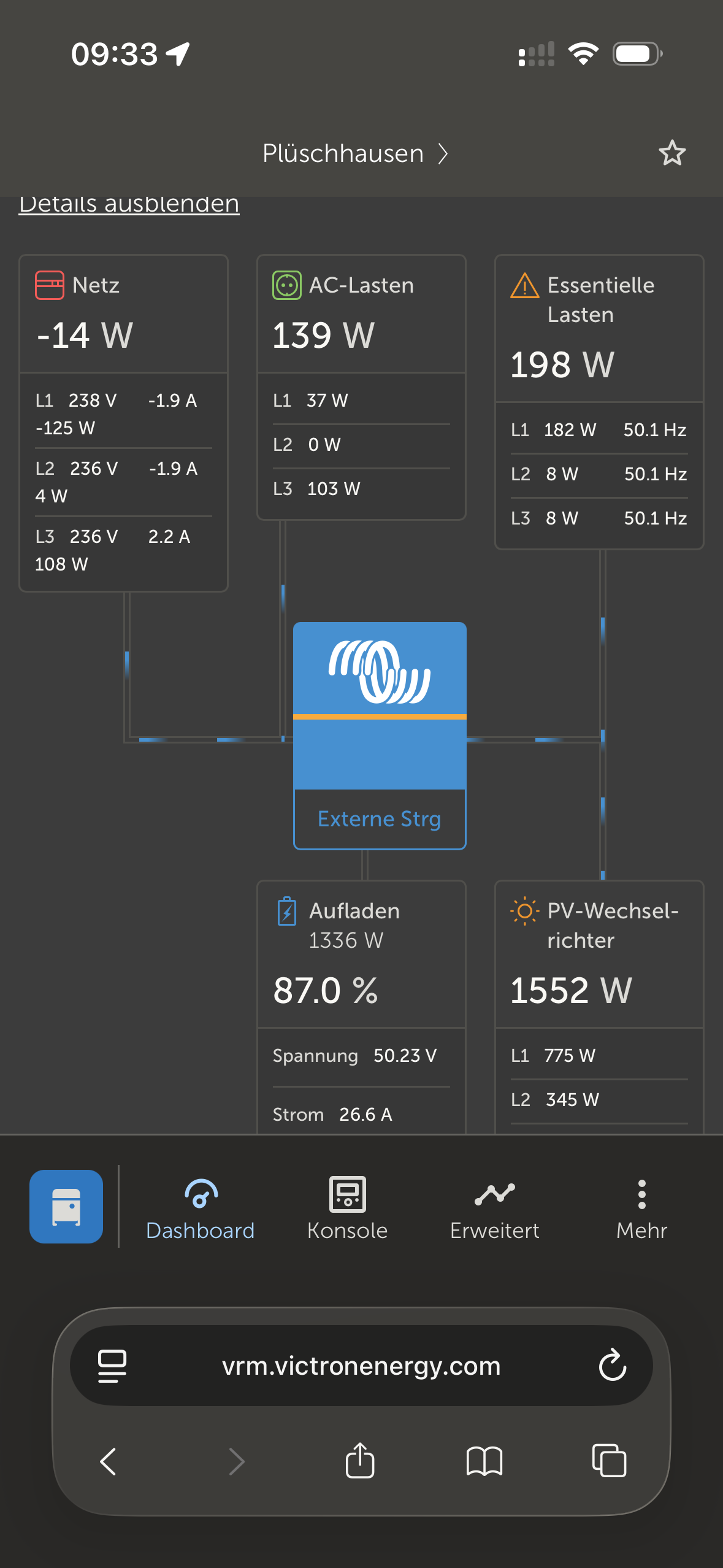Viewport: 723px width, 1568px height.
Task: Tap the AC-Lasten socket icon
Action: [286, 285]
